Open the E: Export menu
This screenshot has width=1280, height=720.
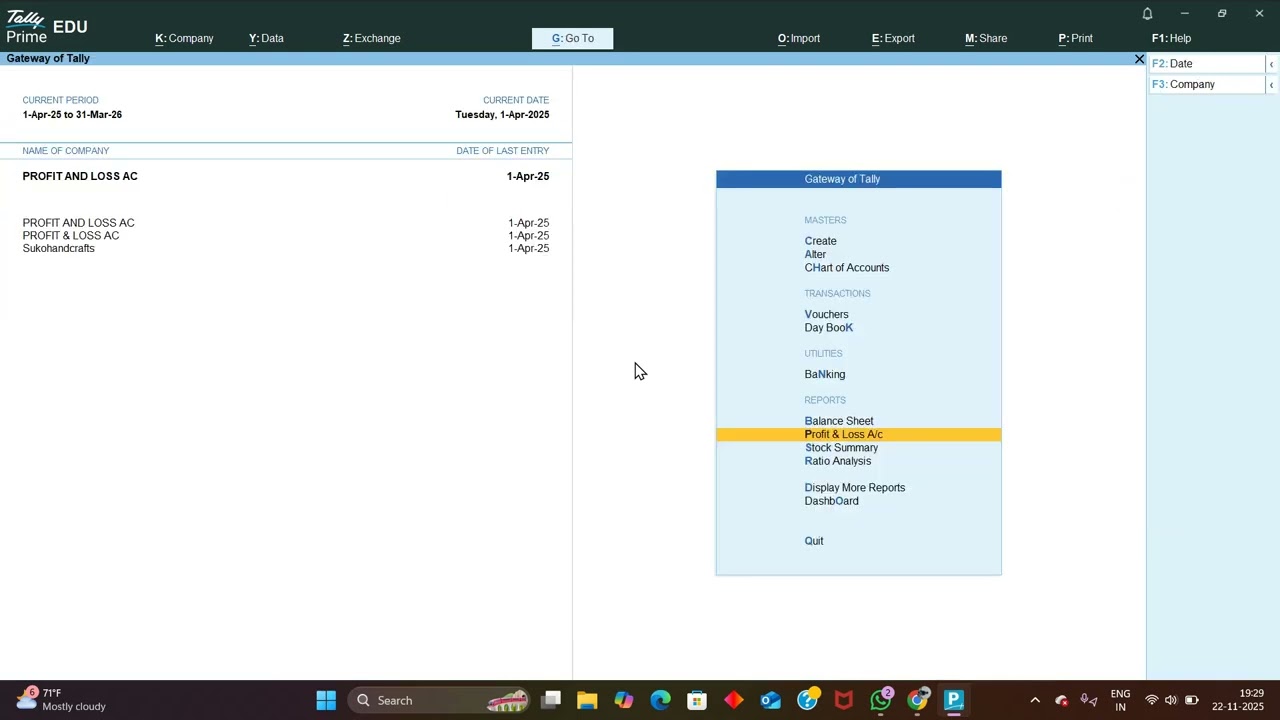pos(893,38)
